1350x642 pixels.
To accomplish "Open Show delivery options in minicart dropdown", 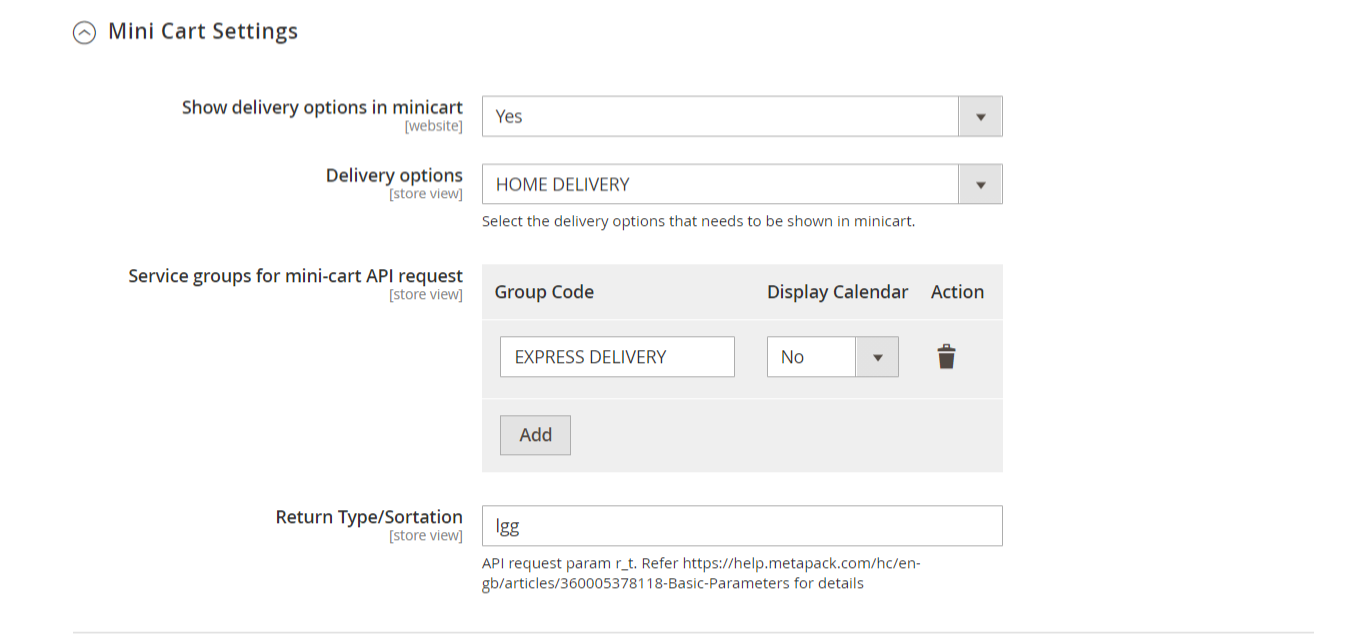I will tap(742, 116).
